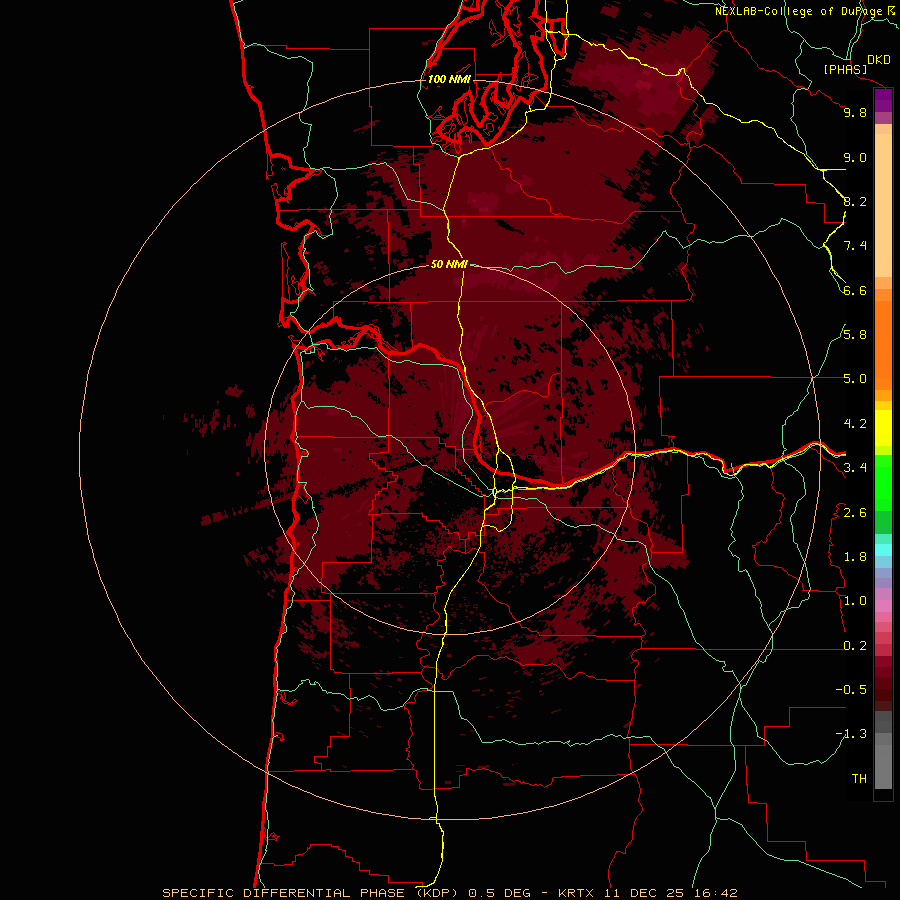Click the 100 NMI range ring label
Viewport: 900px width, 900px height.
[x=449, y=79]
